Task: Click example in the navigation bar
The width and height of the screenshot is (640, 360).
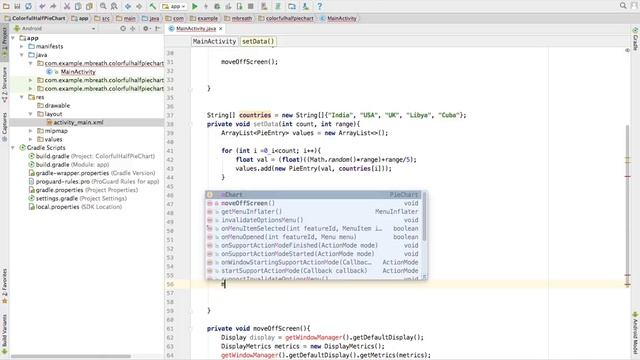Action: [x=204, y=18]
